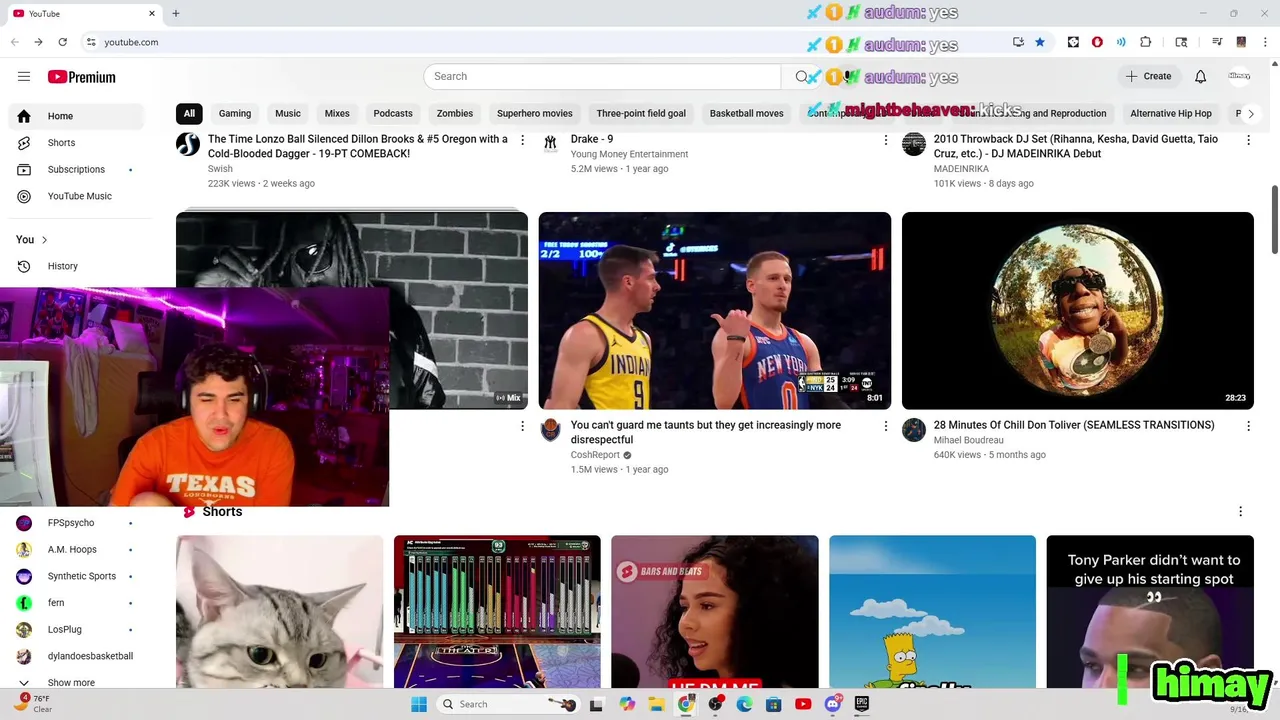Open the Shorts shelf options menu
Screen dimensions: 1280x720
(x=1241, y=511)
